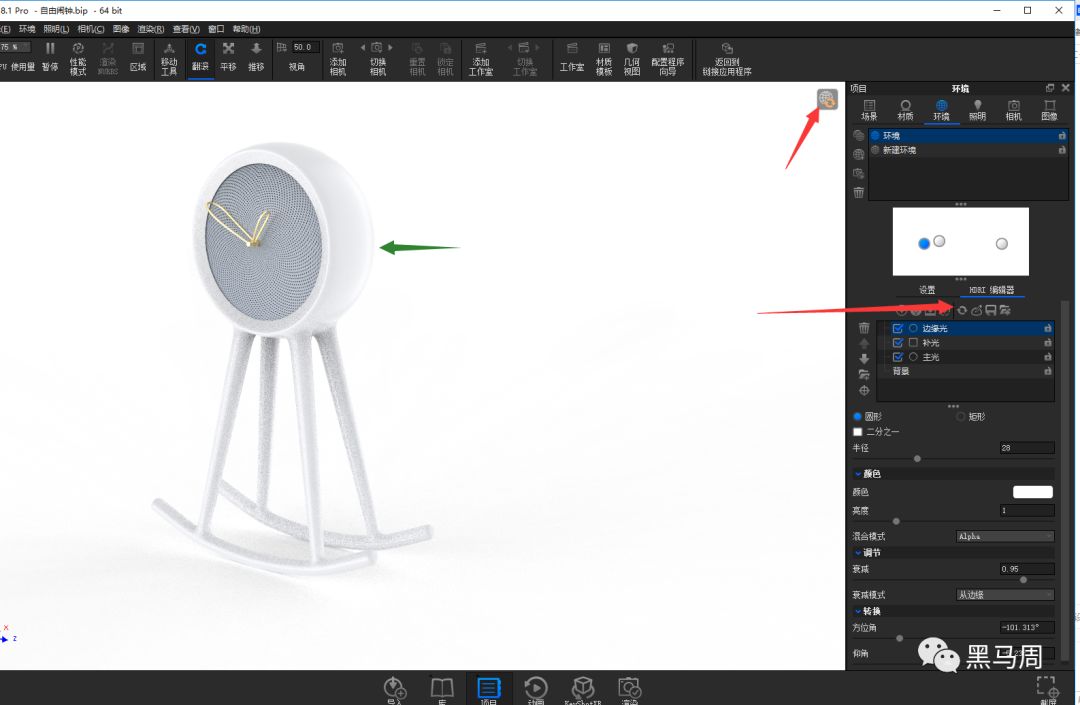
Task: Open the 库 library in the bottom bar
Action: (442, 689)
